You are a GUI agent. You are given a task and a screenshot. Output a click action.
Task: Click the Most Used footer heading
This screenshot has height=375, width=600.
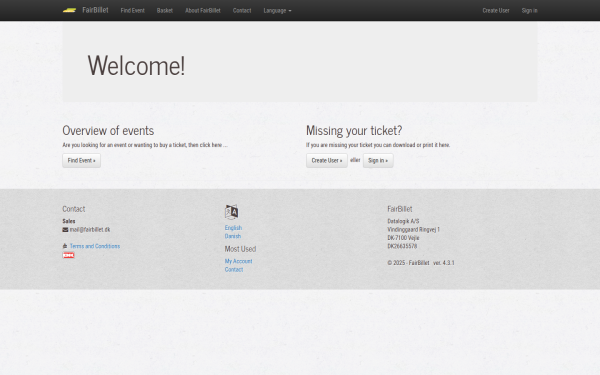tap(240, 249)
